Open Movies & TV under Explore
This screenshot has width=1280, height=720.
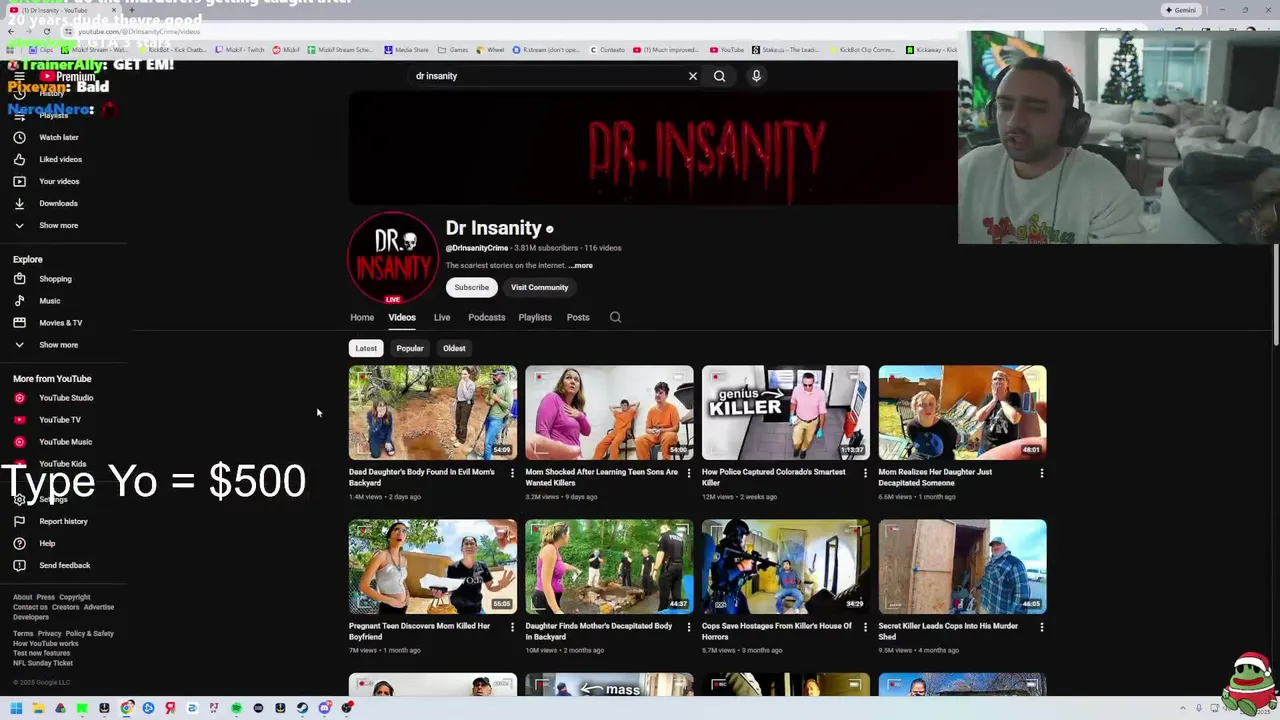(60, 323)
